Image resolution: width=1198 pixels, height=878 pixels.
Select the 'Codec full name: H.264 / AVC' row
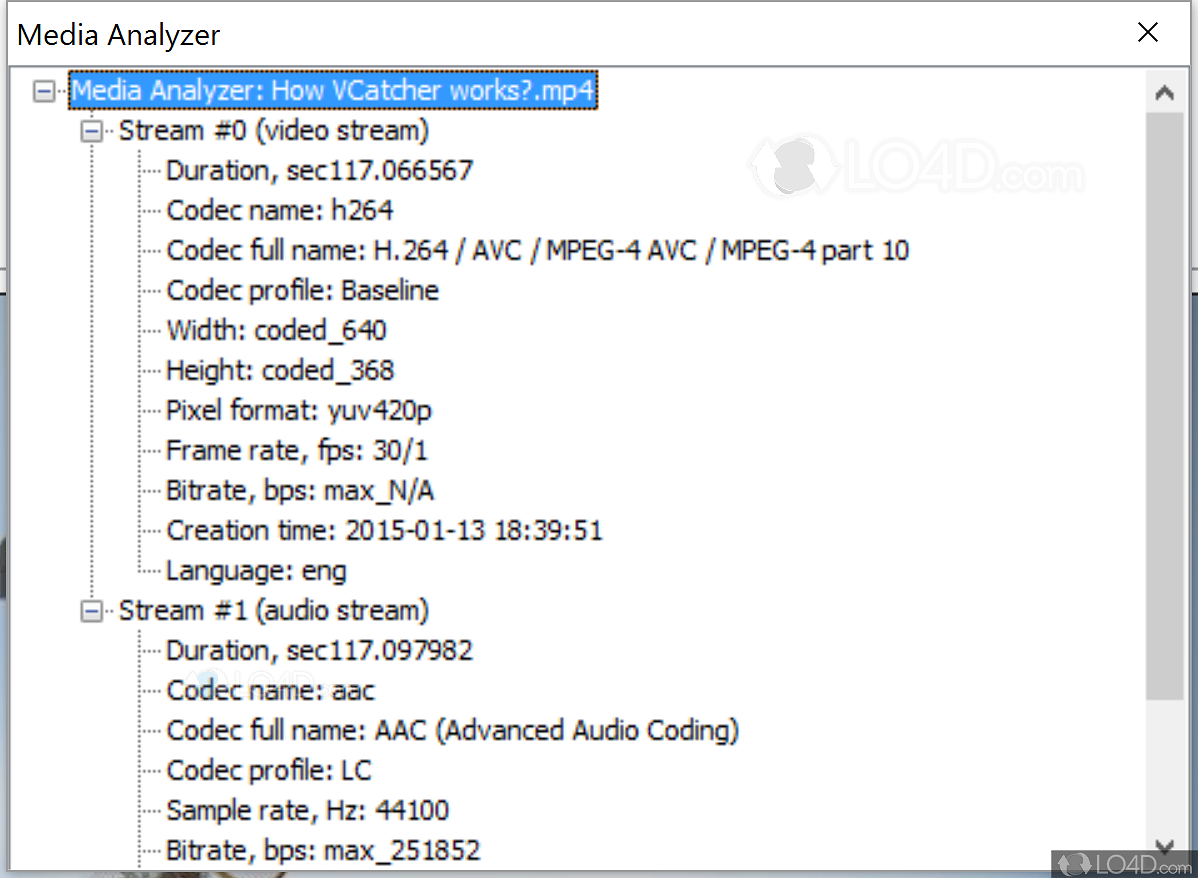537,251
